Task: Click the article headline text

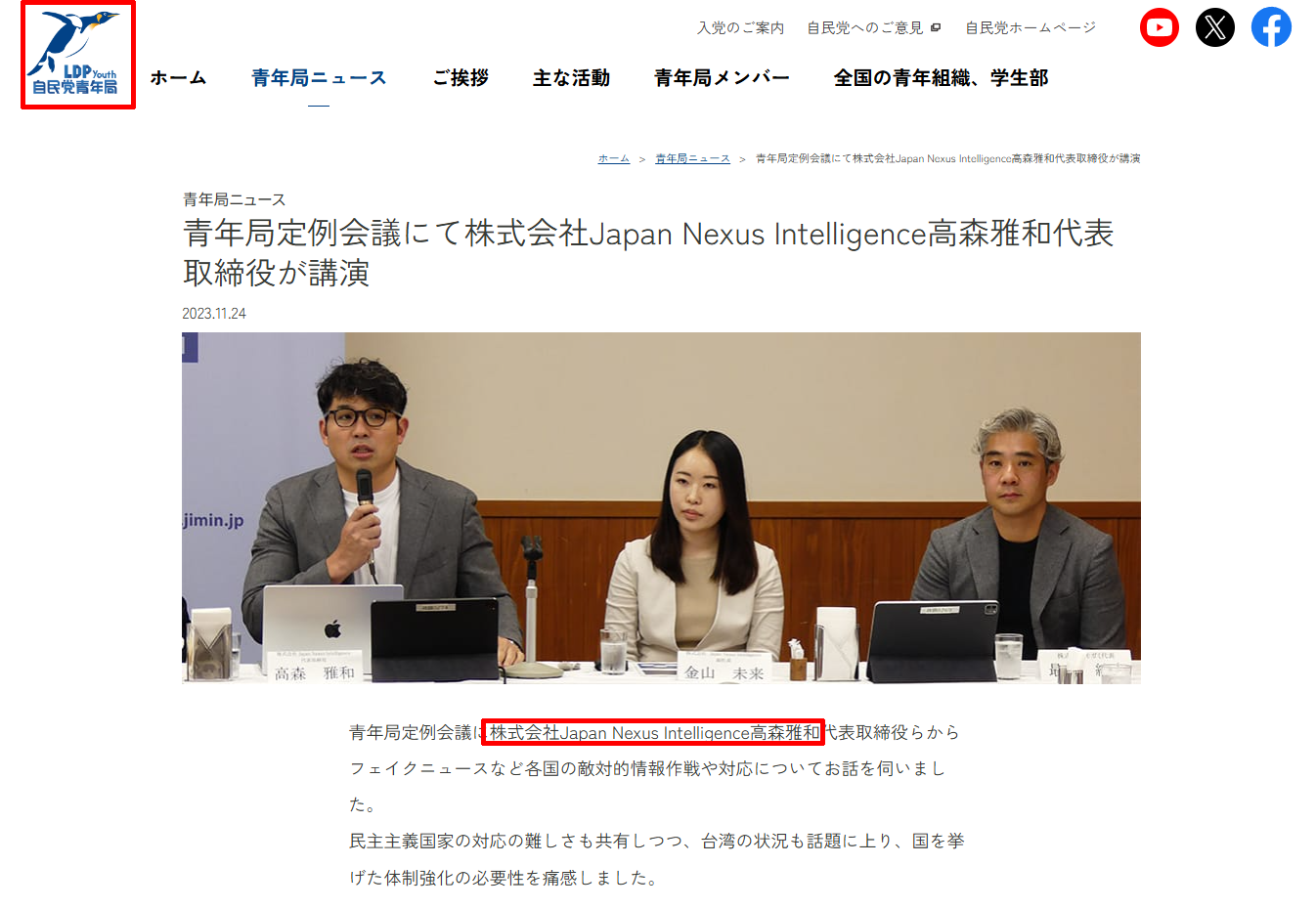Action: point(648,252)
